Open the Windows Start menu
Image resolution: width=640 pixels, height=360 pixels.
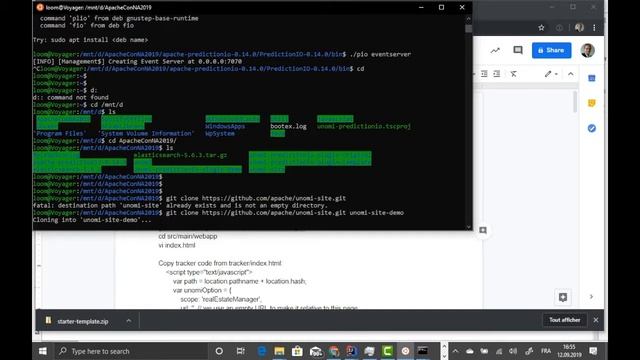point(42,351)
